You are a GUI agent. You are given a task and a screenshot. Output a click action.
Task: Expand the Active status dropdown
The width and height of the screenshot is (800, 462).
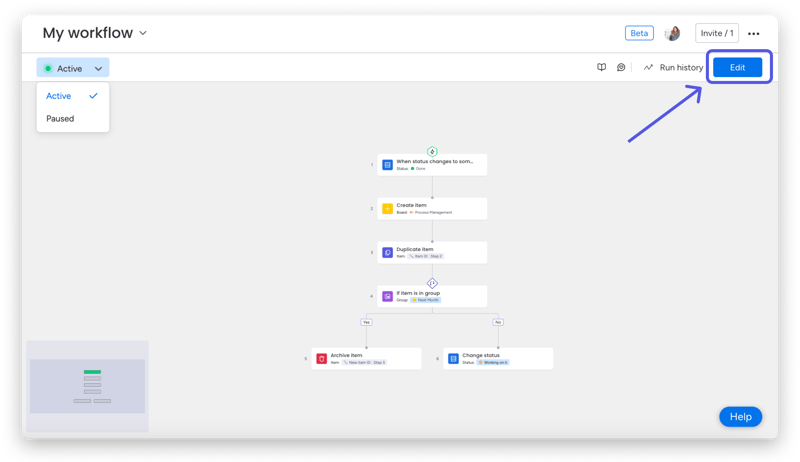[73, 68]
